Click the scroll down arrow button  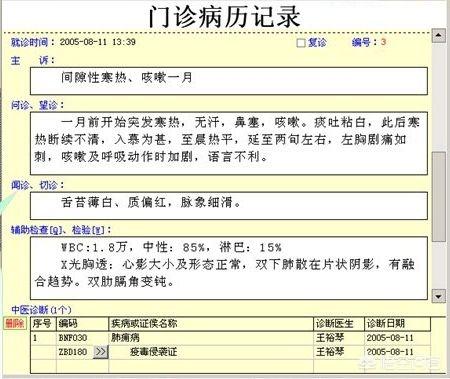point(439,296)
